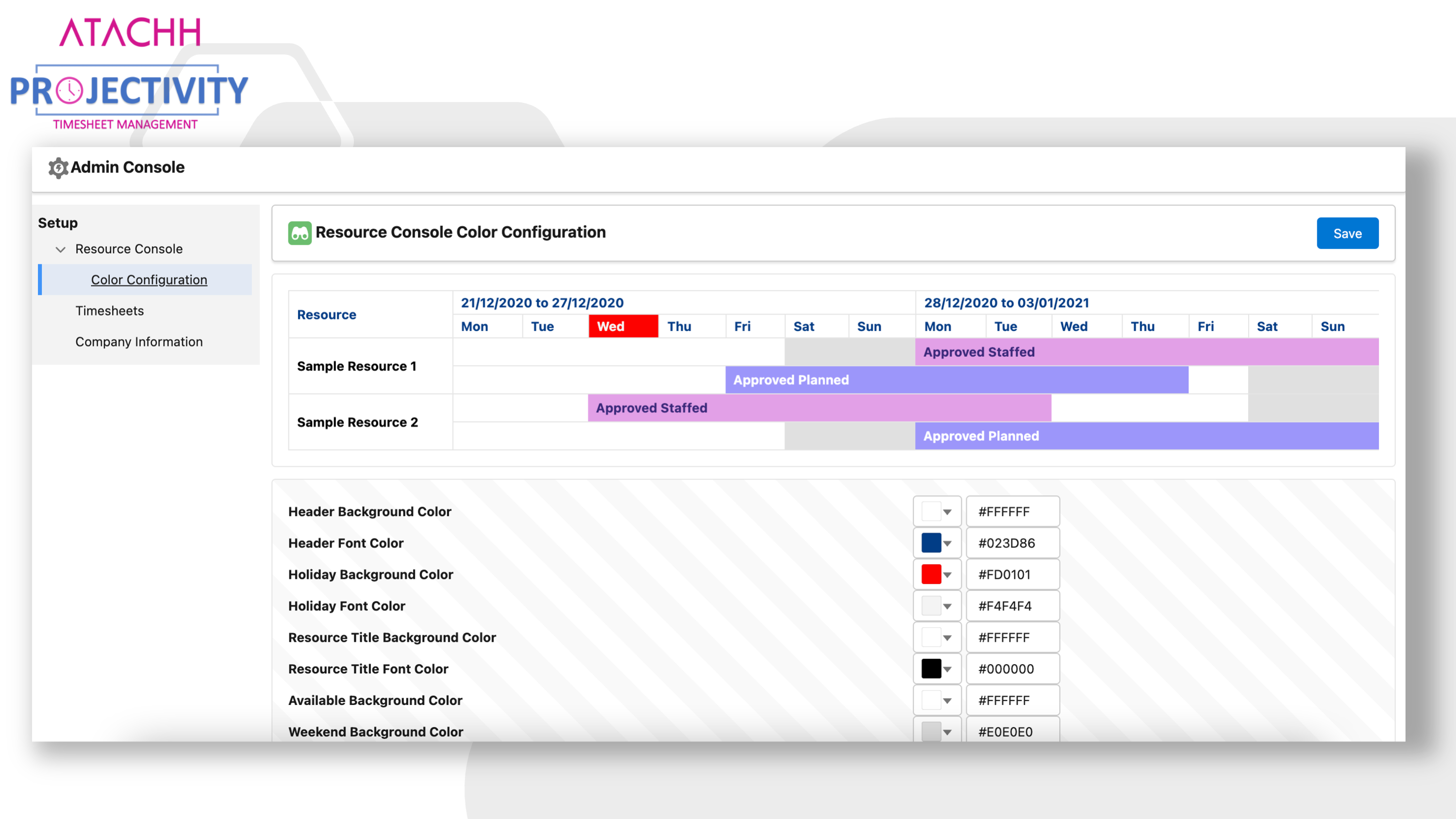This screenshot has height=819, width=1456.
Task: Open Available Background Color dropdown
Action: [937, 701]
